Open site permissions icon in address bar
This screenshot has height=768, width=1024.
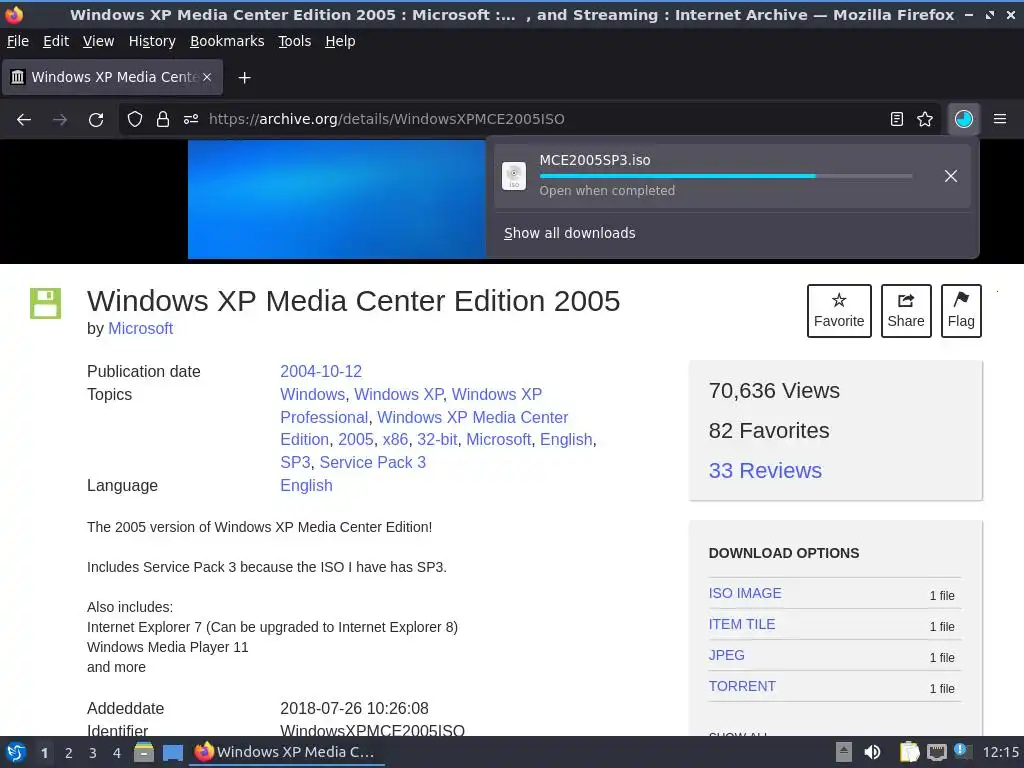tap(191, 119)
